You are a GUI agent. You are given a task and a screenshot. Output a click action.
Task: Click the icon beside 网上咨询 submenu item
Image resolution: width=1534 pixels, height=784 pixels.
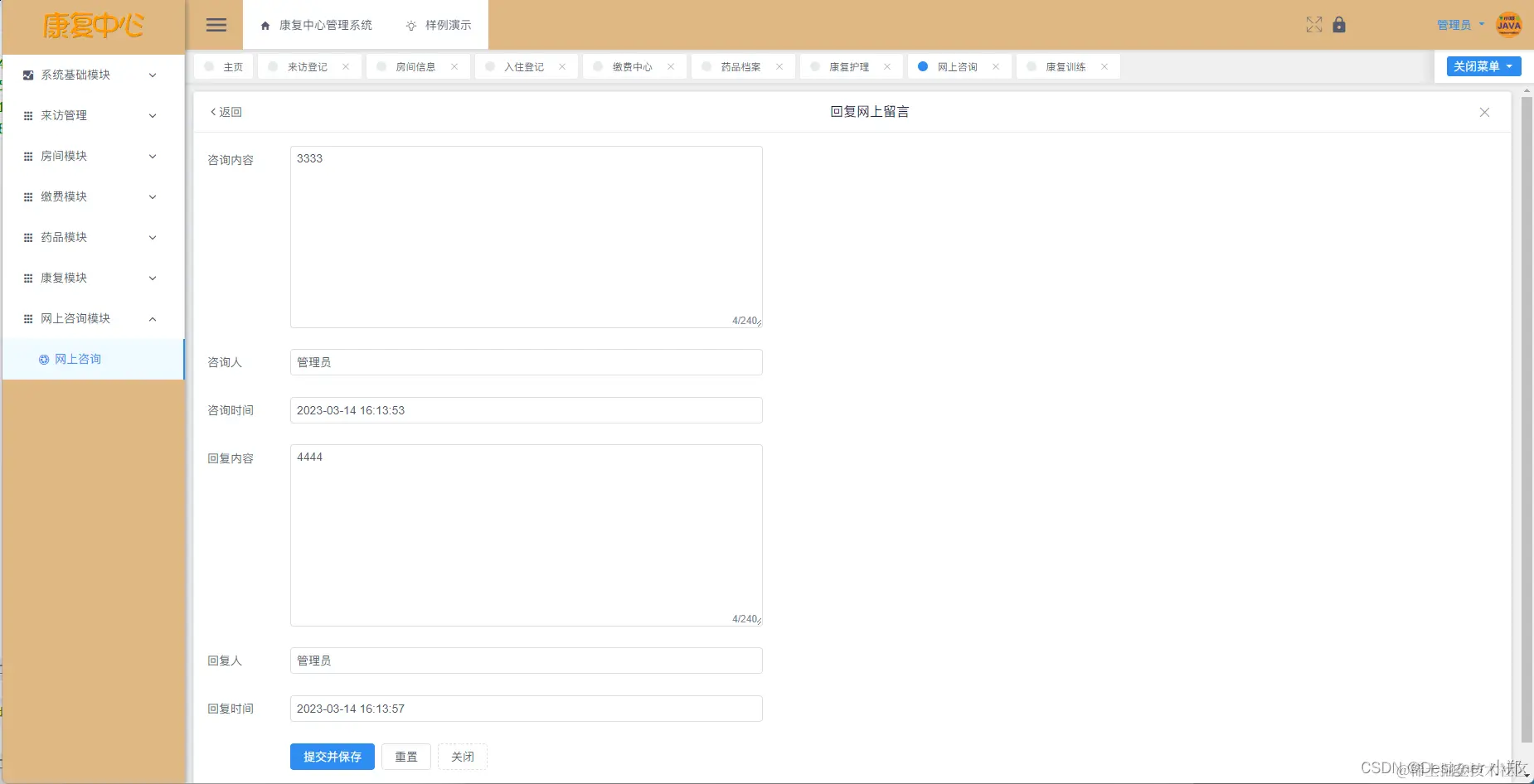coord(44,359)
